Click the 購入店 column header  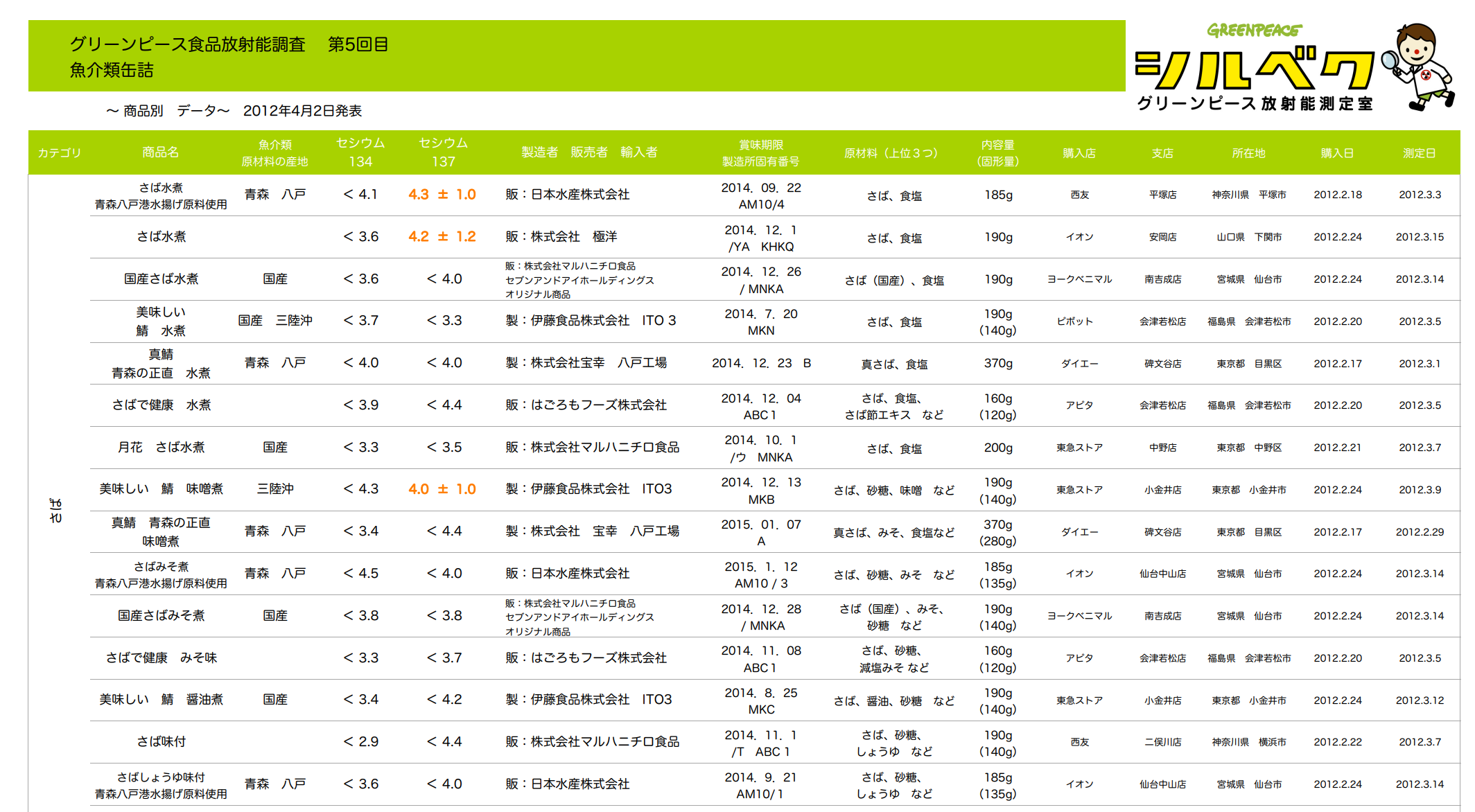tap(1080, 153)
